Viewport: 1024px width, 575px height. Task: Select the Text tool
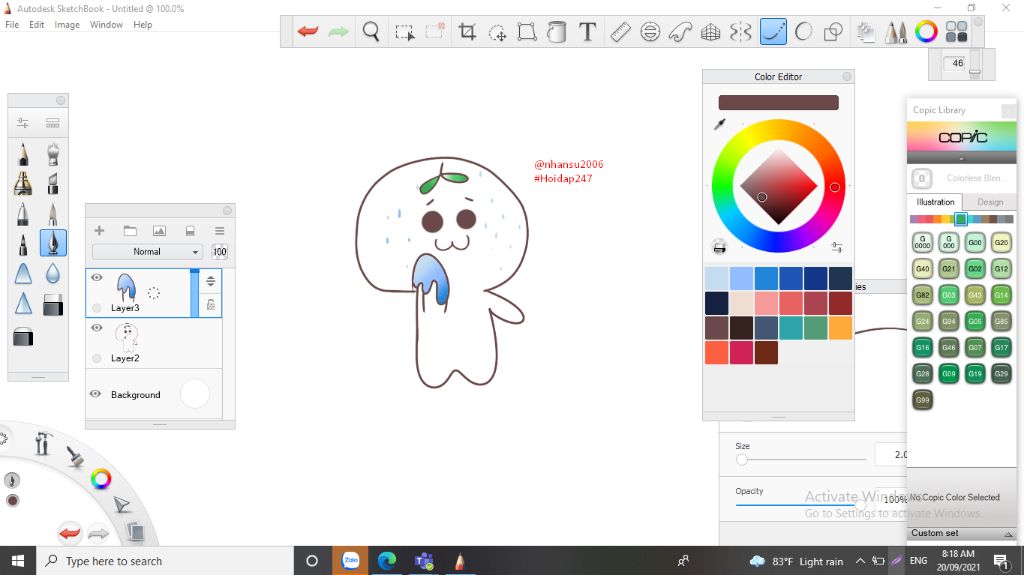(x=588, y=31)
